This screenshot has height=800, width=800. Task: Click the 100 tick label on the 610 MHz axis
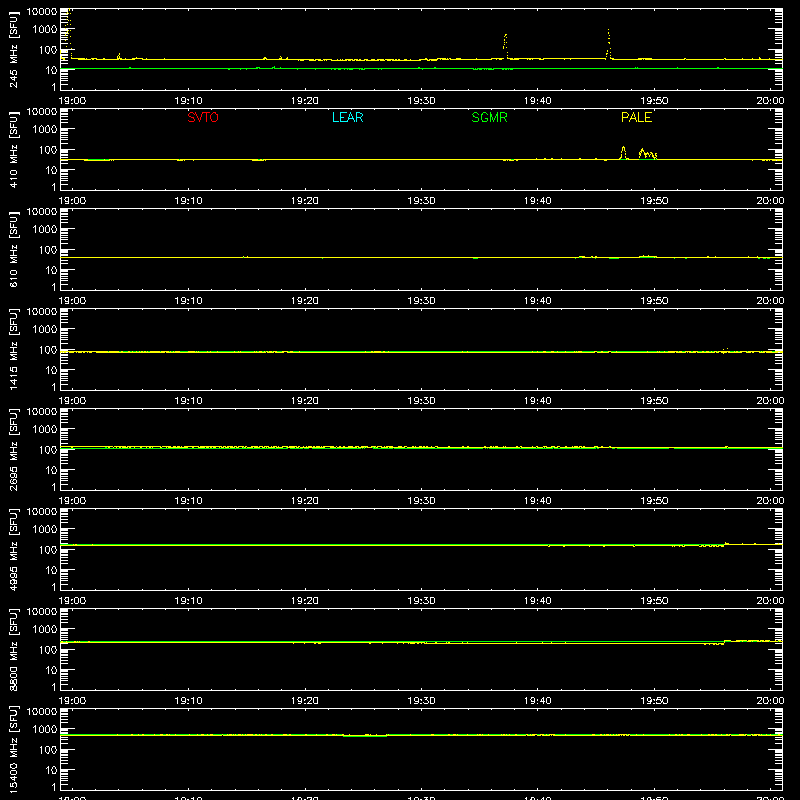click(48, 249)
